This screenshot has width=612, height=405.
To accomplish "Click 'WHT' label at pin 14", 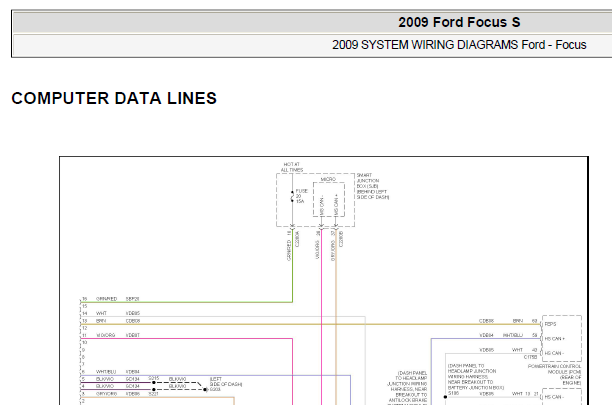I will point(101,313).
